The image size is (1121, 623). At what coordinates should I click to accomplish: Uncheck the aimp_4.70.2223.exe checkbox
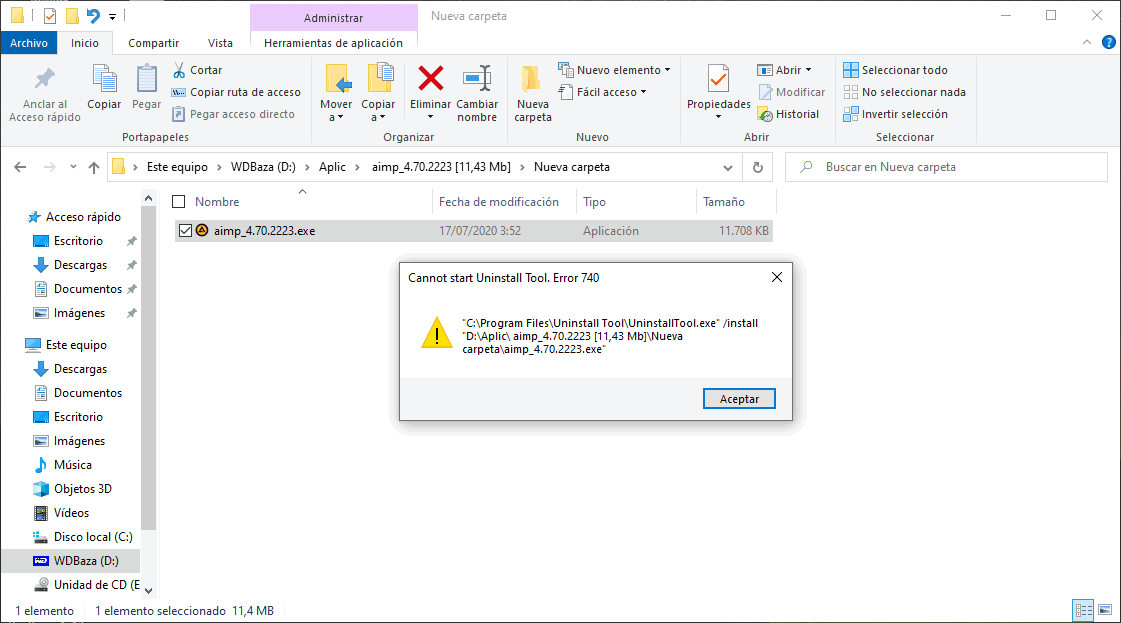(185, 230)
